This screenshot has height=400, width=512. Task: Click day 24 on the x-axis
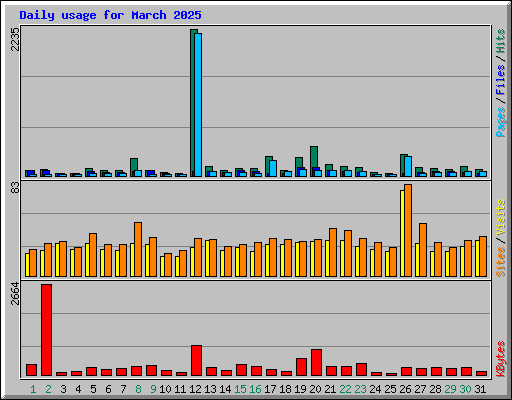(x=375, y=389)
